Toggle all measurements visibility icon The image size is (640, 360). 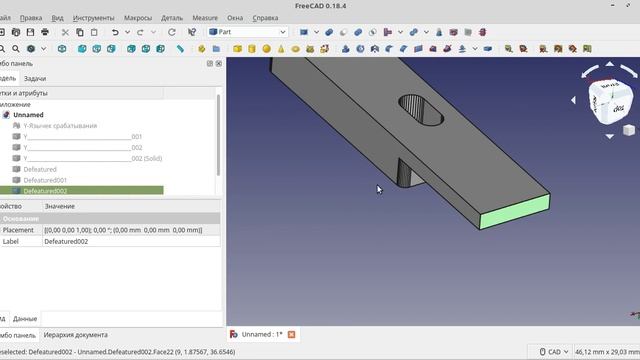[x=558, y=49]
